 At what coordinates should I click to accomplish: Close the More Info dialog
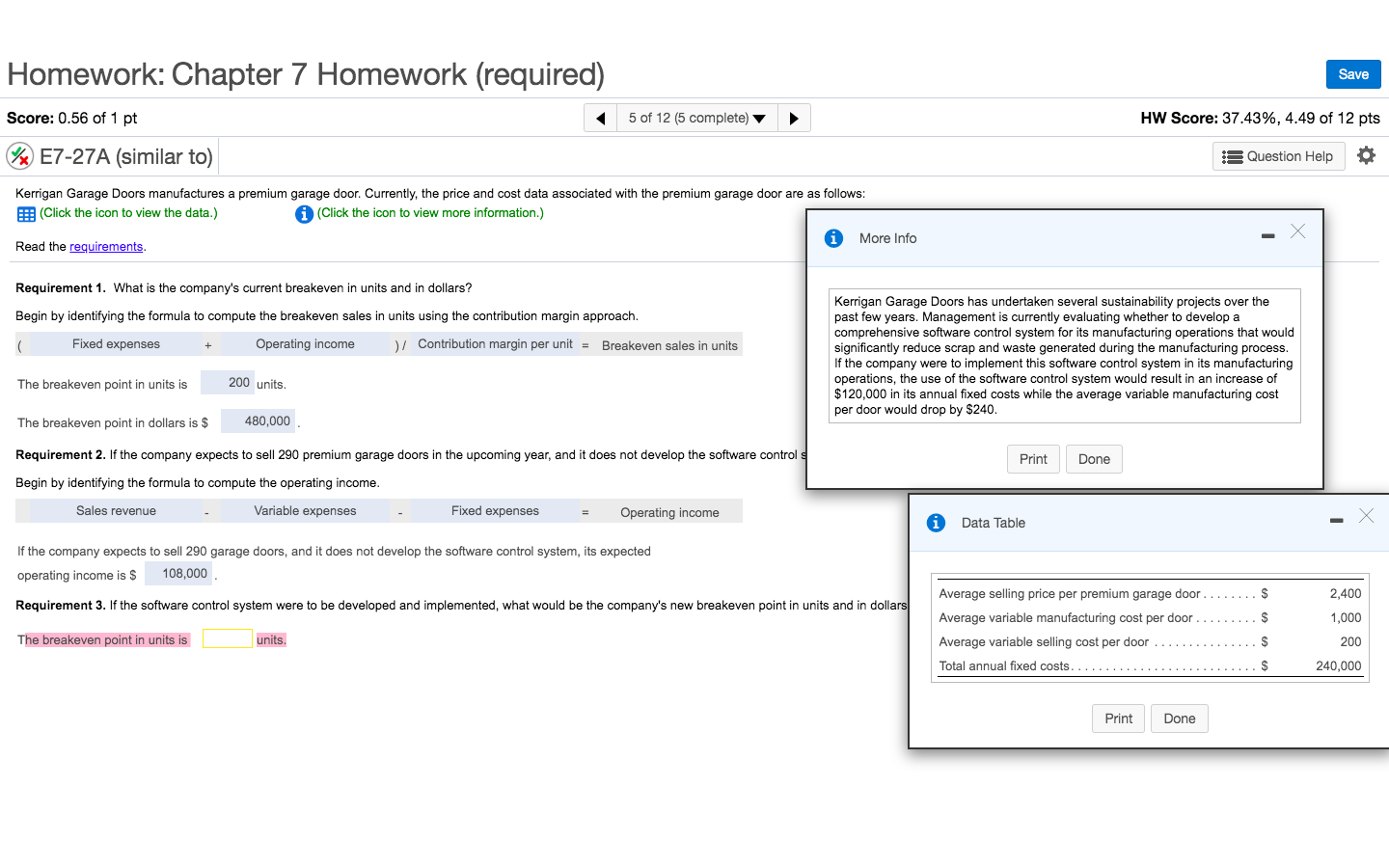click(x=1298, y=231)
